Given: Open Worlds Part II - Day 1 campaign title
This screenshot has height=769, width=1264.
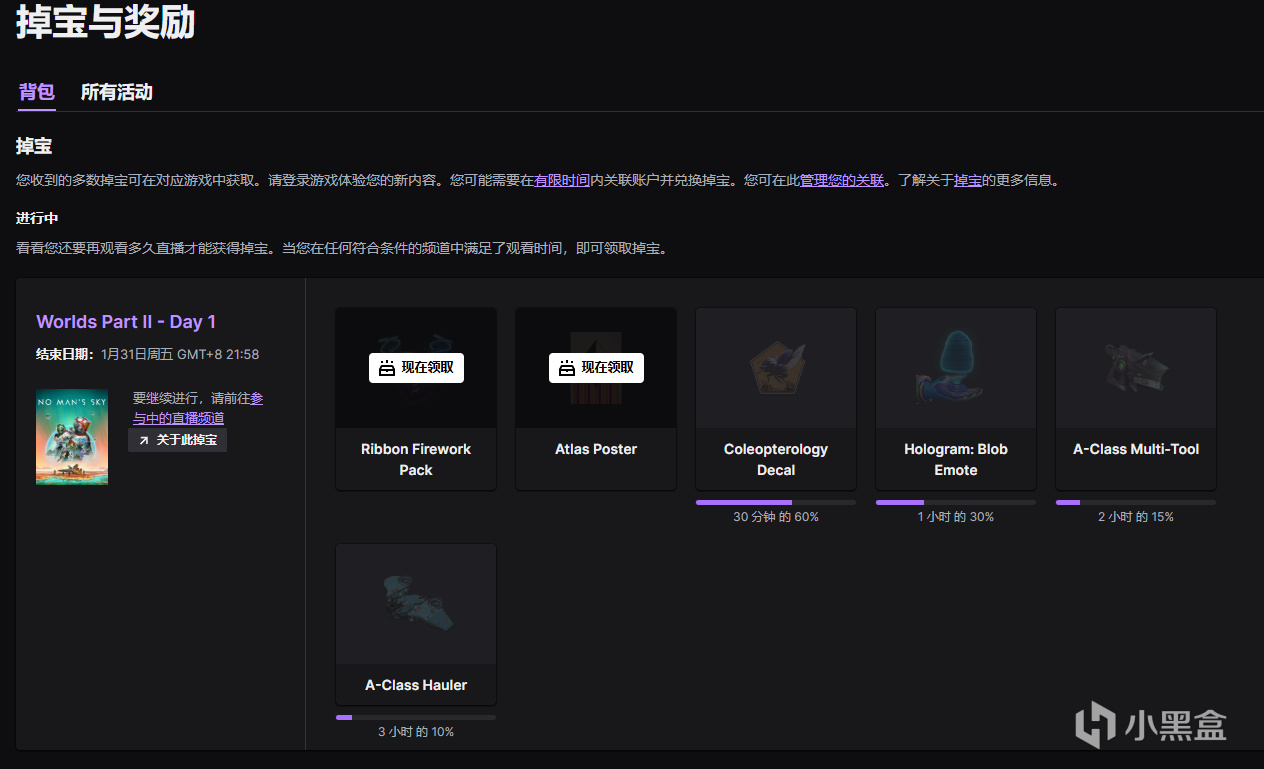Looking at the screenshot, I should (x=126, y=322).
